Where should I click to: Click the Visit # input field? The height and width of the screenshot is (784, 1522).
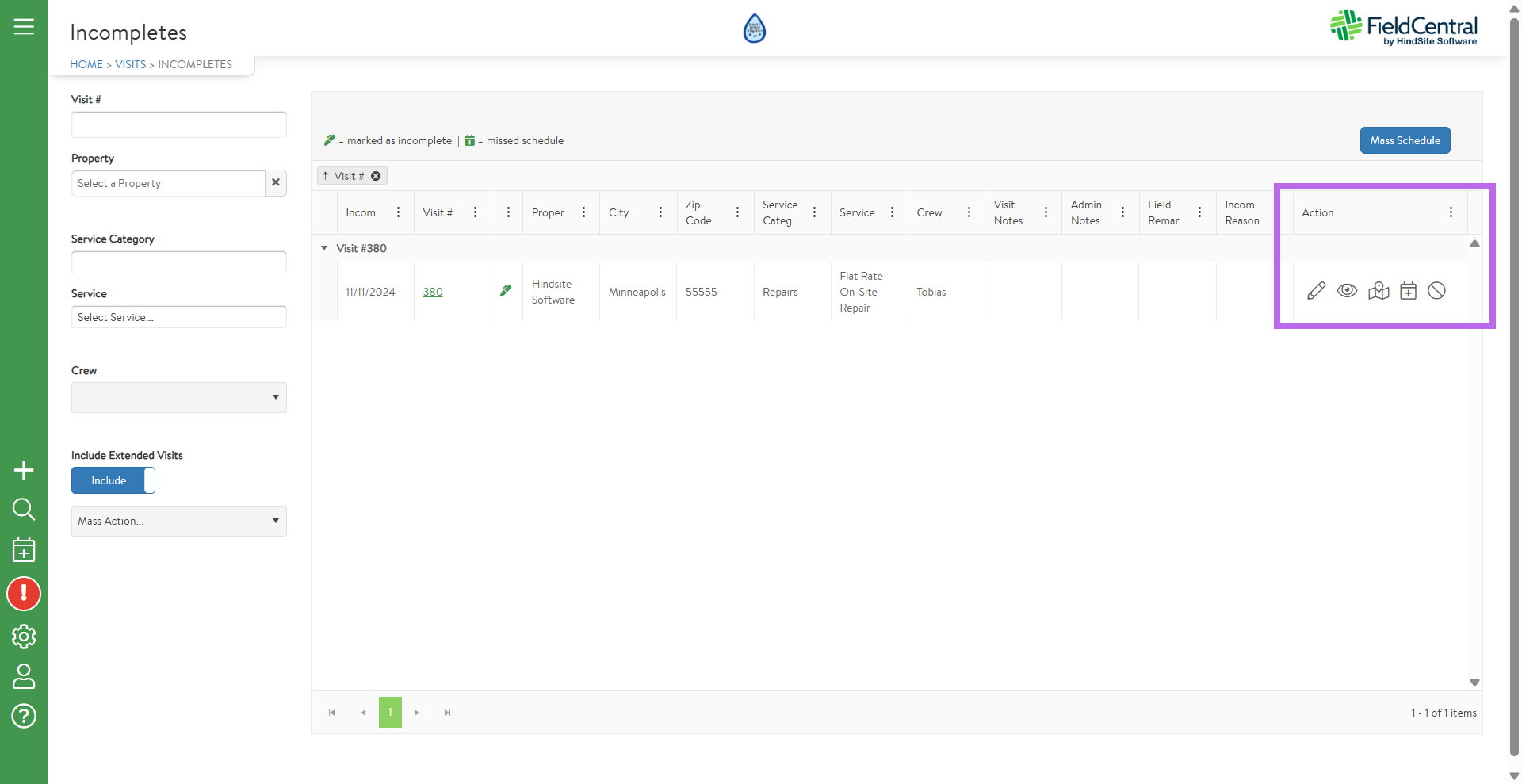[x=179, y=124]
